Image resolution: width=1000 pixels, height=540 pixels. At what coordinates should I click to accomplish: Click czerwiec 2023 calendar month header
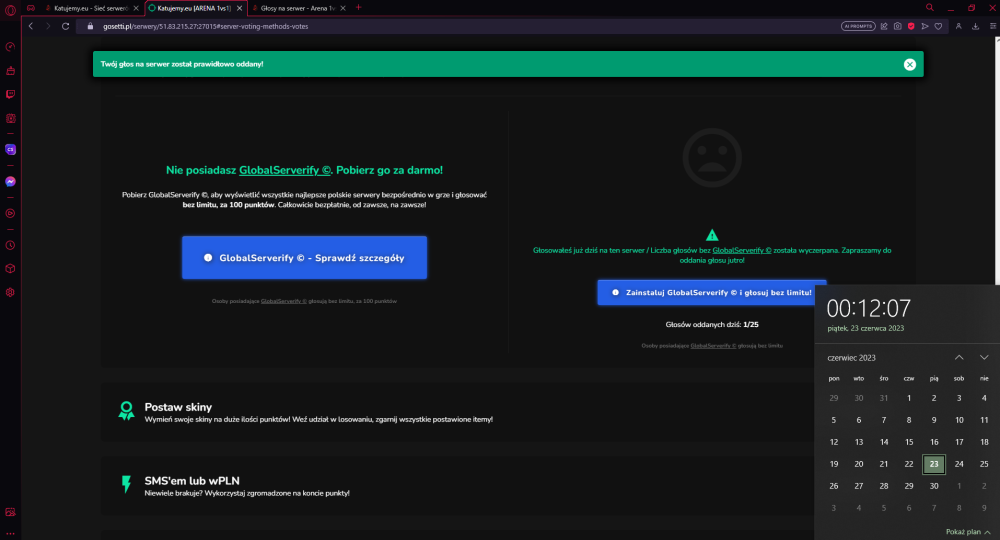[851, 358]
